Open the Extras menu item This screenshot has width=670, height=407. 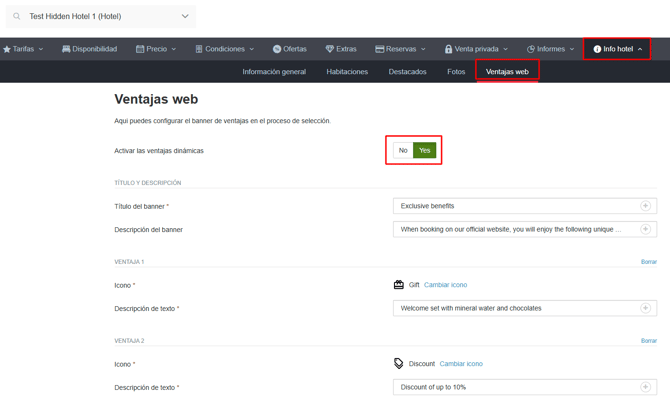pos(341,49)
